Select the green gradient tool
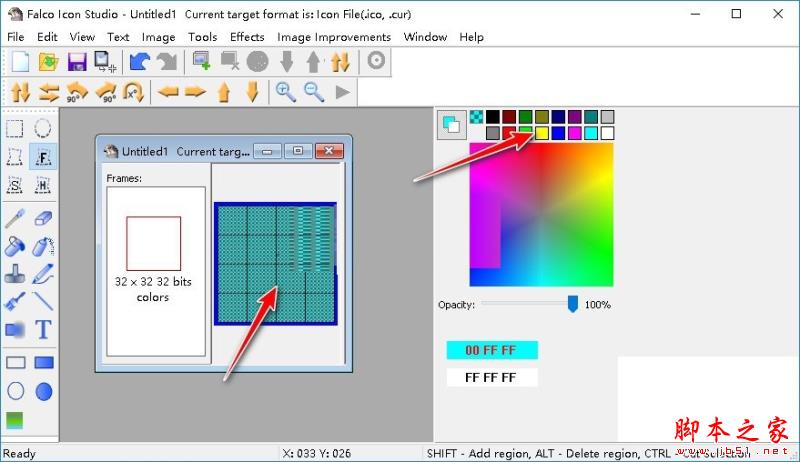Viewport: 800px width, 462px height. [x=15, y=421]
